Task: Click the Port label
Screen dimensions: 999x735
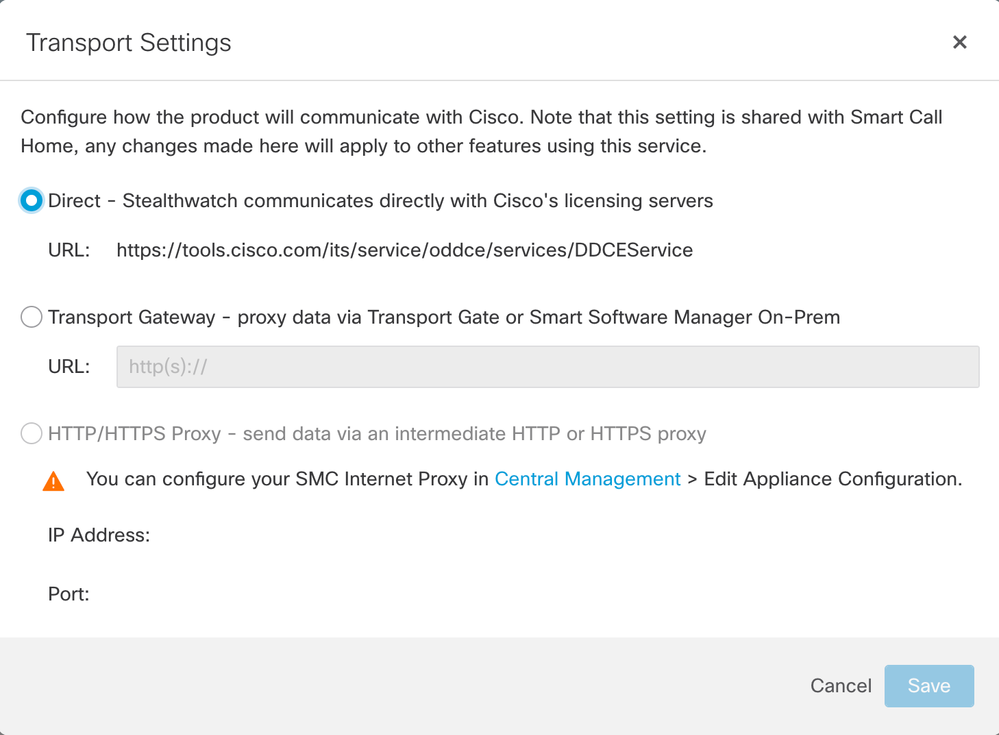Action: (x=69, y=594)
